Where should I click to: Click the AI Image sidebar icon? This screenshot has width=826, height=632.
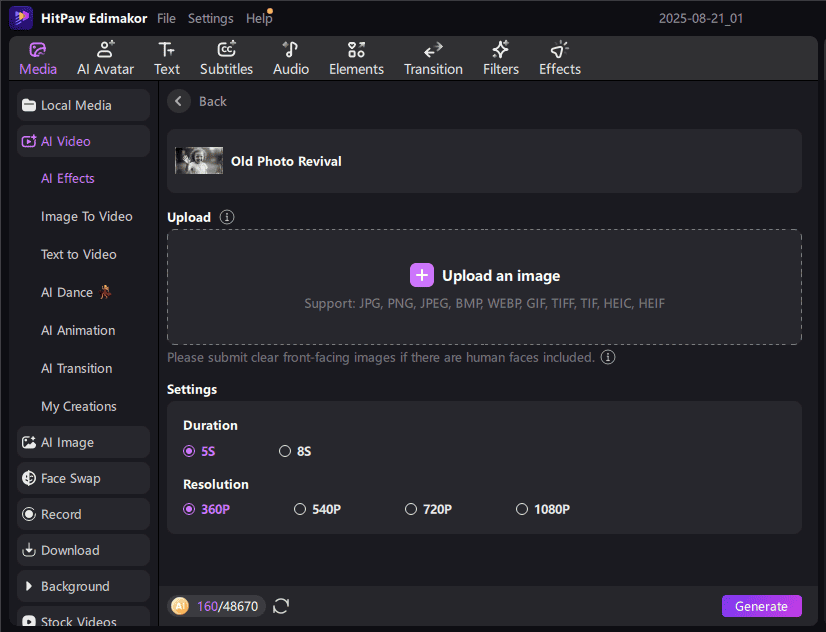(28, 442)
